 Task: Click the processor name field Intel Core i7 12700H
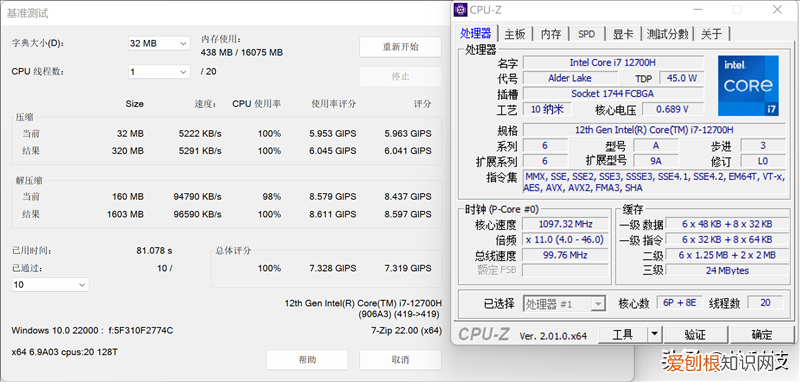[x=613, y=63]
